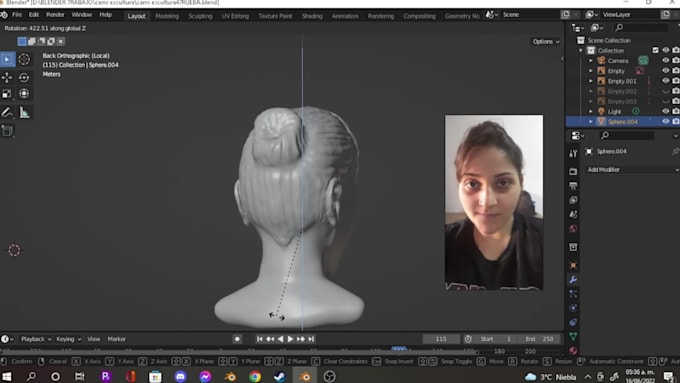Open the Output properties tab
The height and width of the screenshot is (383, 680).
pos(573,186)
